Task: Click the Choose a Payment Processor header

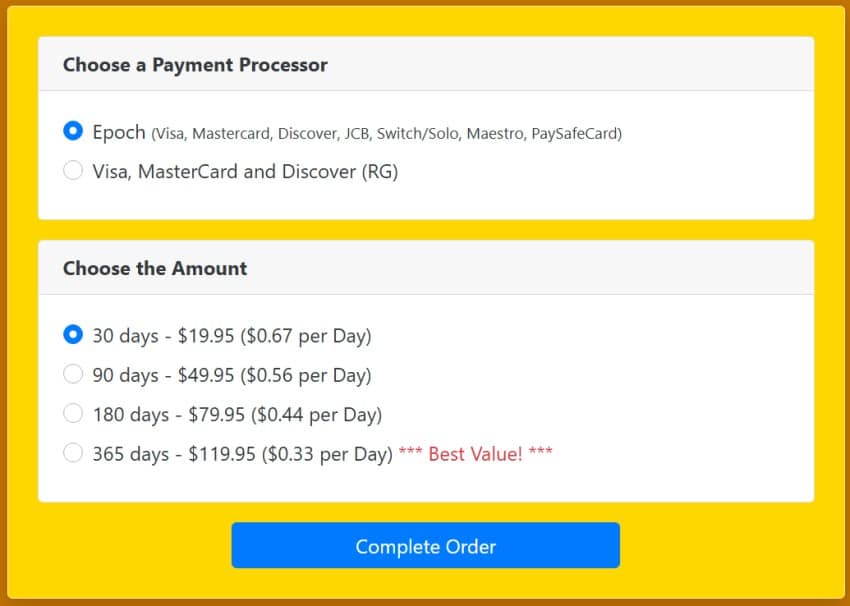Action: coord(195,64)
